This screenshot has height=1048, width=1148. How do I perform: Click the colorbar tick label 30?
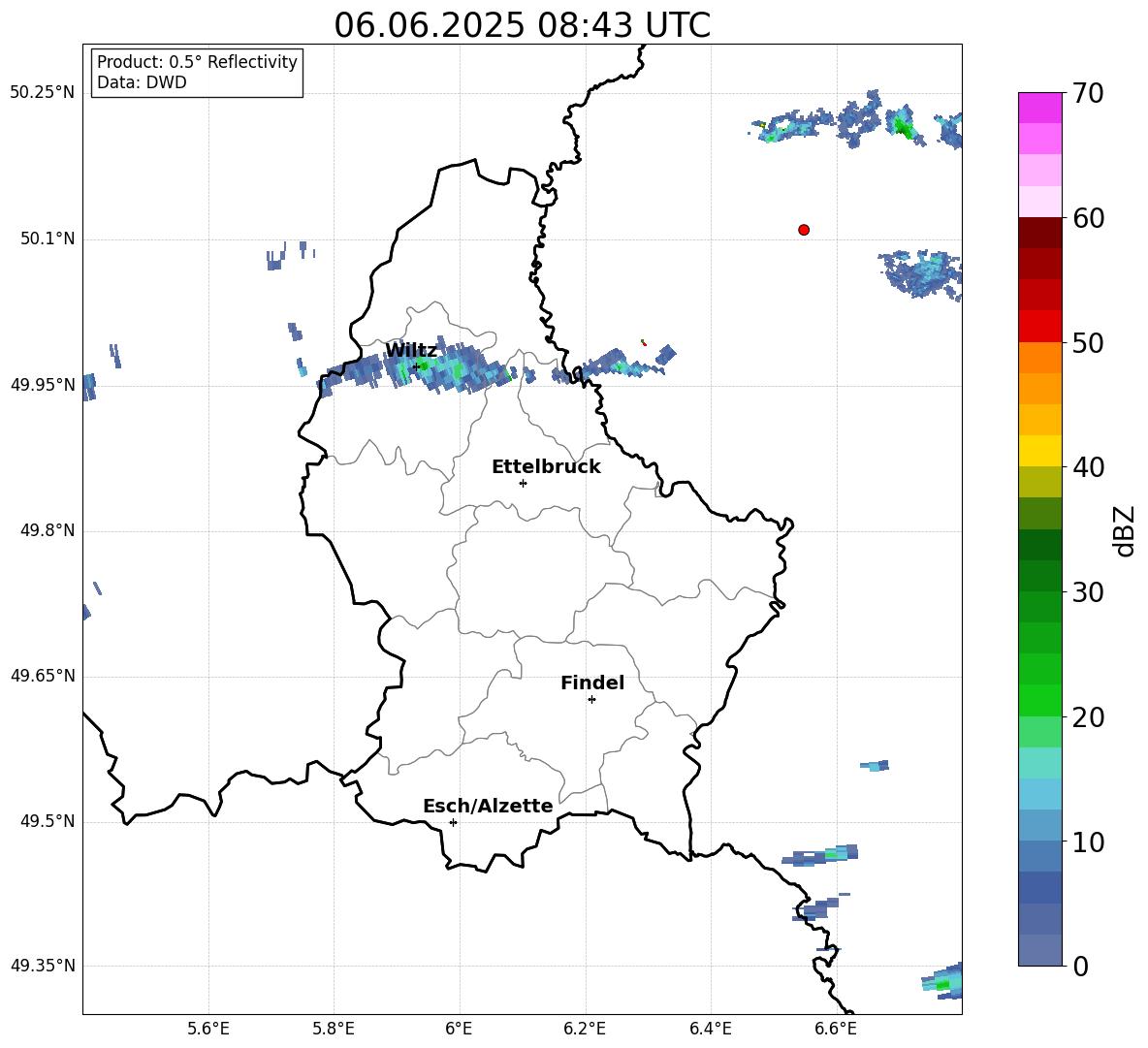pos(1088,592)
